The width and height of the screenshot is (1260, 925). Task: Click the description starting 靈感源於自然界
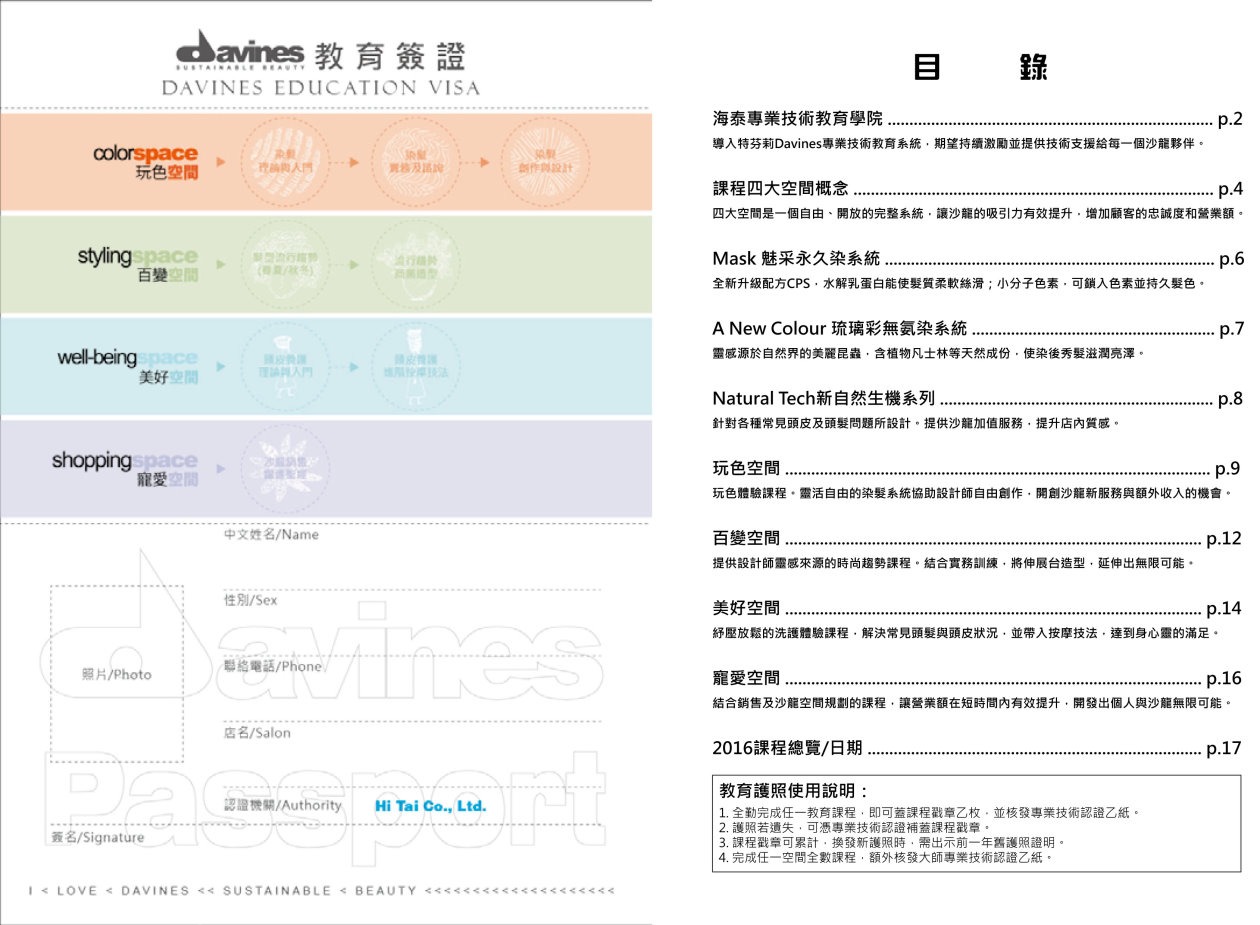[928, 353]
